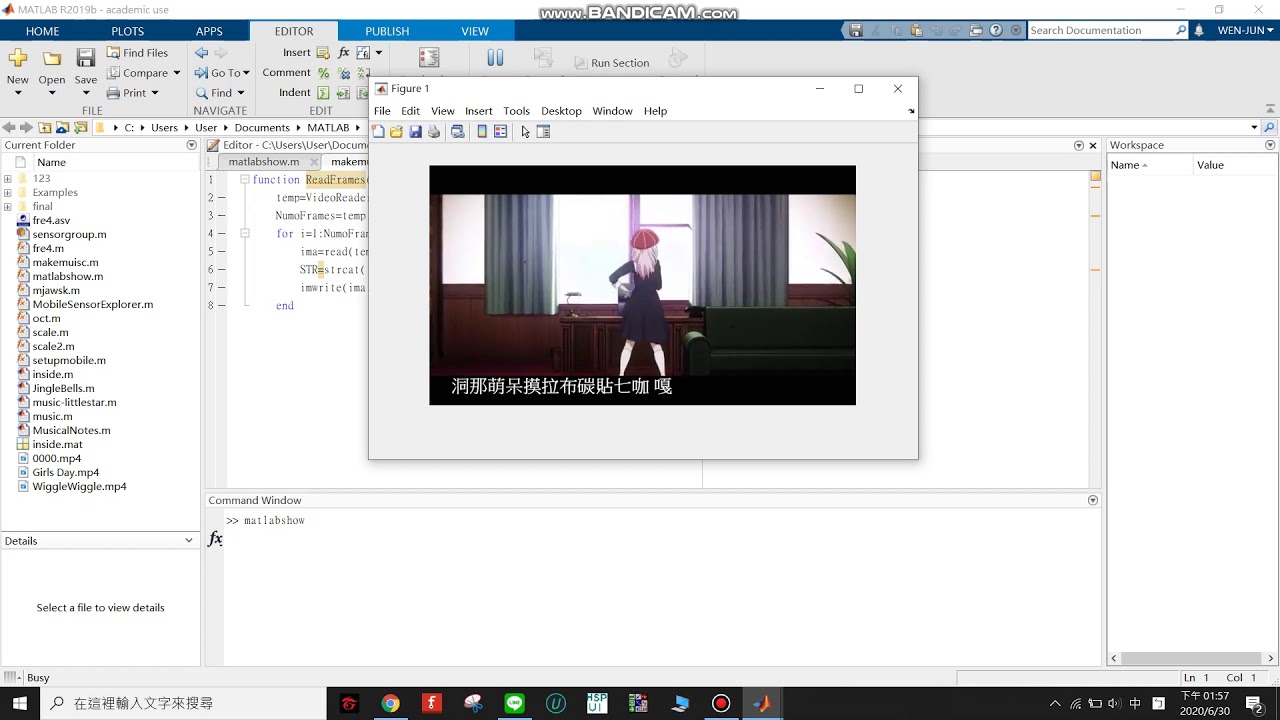Viewport: 1280px width, 720px height.
Task: Click the Run Section button
Action: [x=610, y=63]
